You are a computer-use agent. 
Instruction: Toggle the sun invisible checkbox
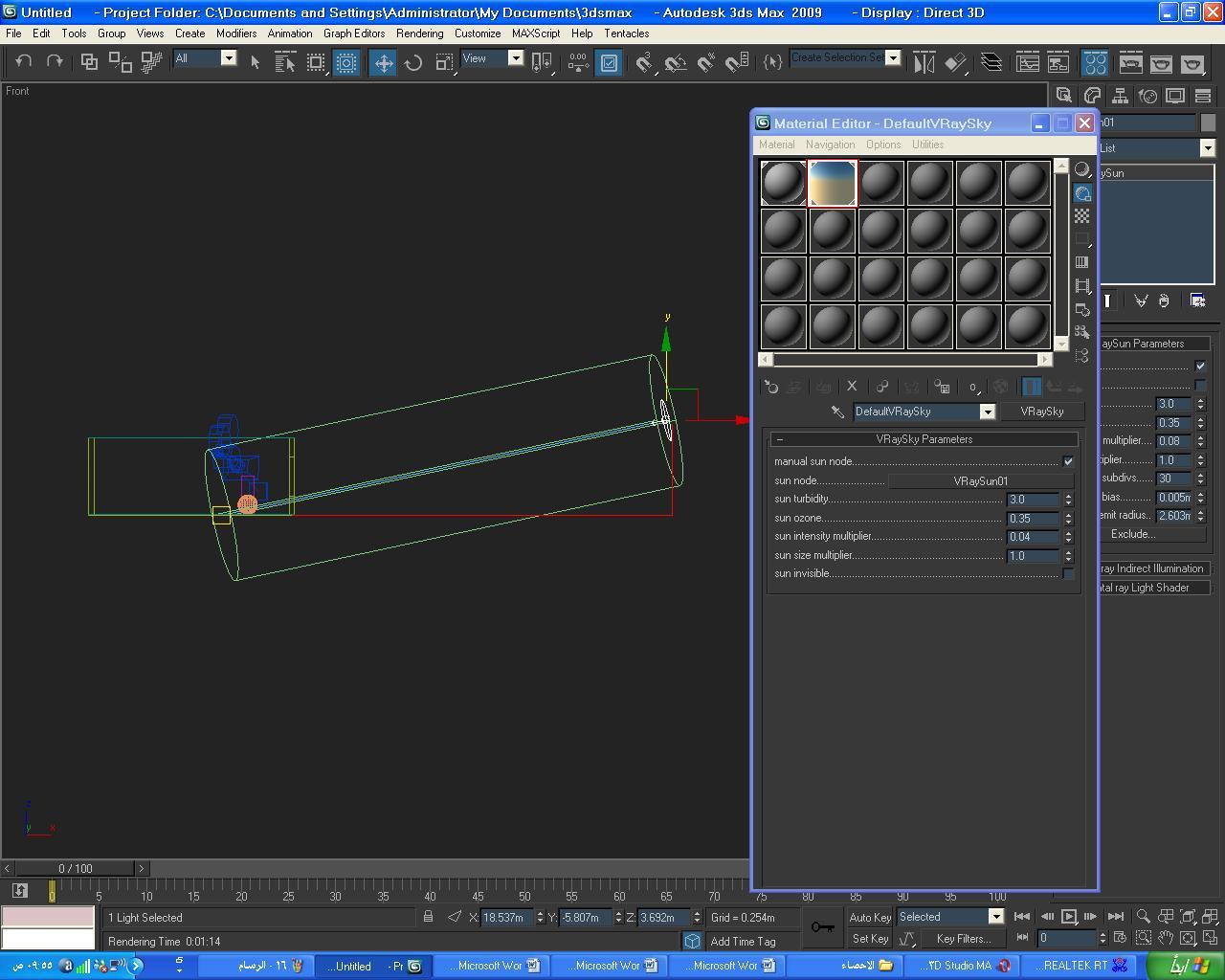[1068, 573]
